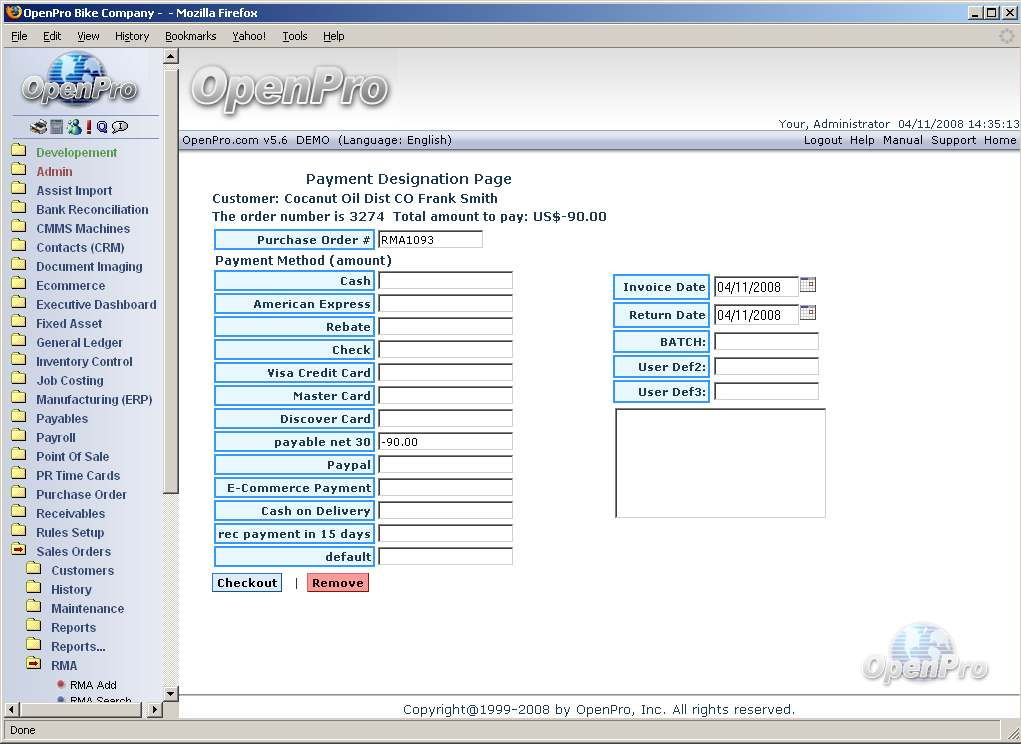
Task: Open the calculator icon in sidebar
Action: [57, 127]
